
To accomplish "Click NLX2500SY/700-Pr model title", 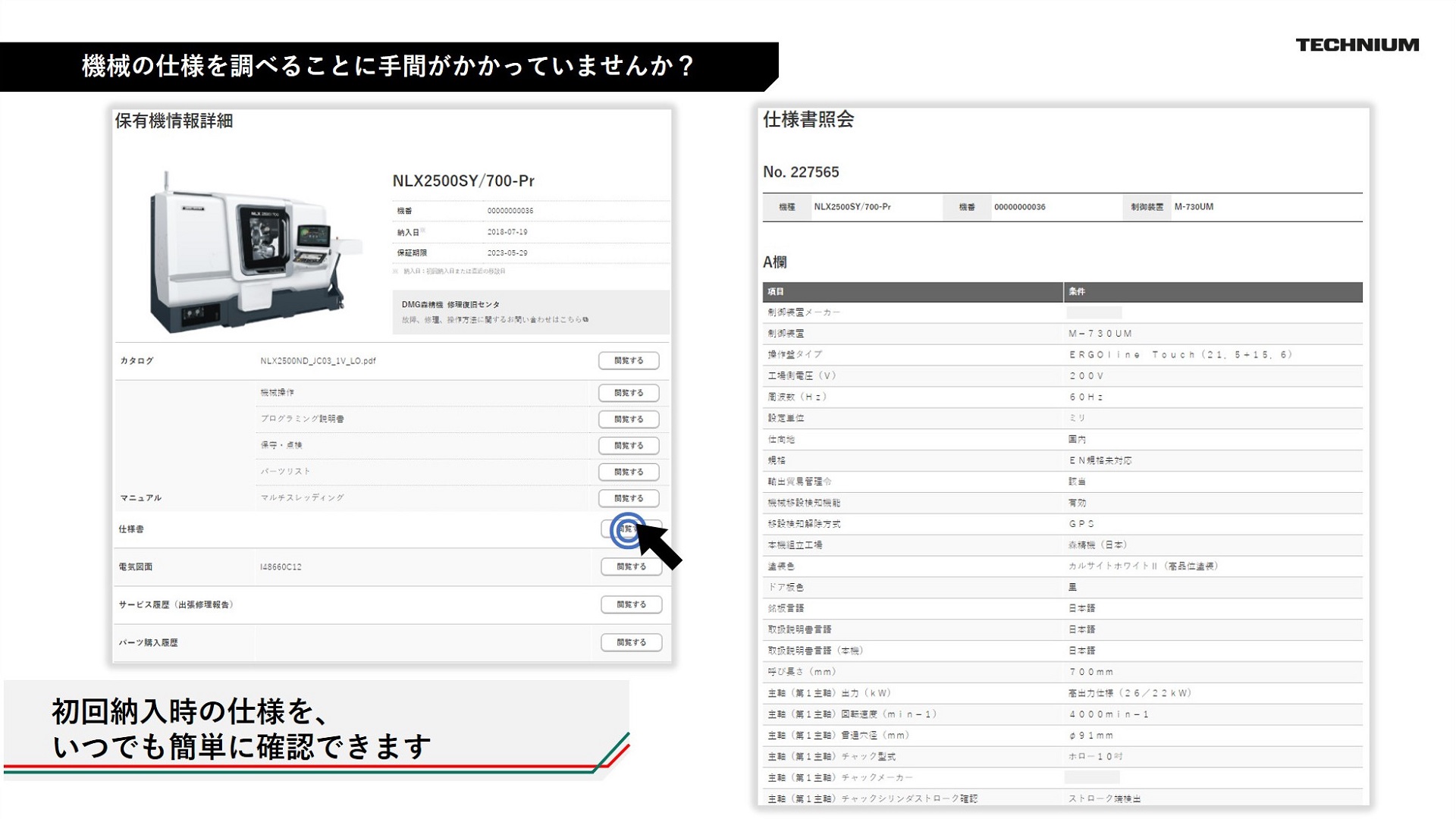I will 463,181.
